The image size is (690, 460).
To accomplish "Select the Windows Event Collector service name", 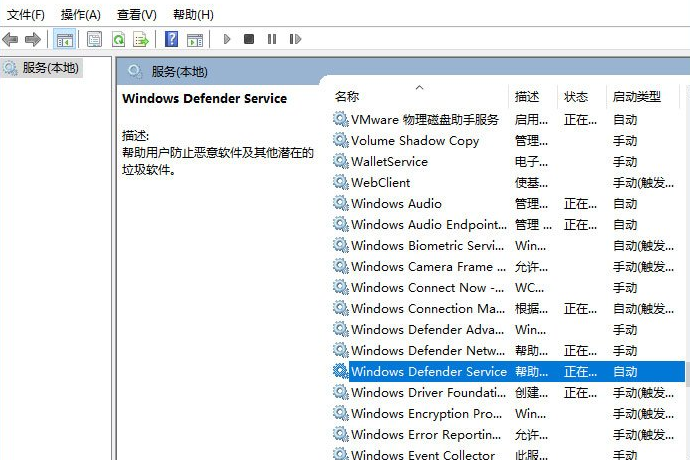I will point(423,454).
